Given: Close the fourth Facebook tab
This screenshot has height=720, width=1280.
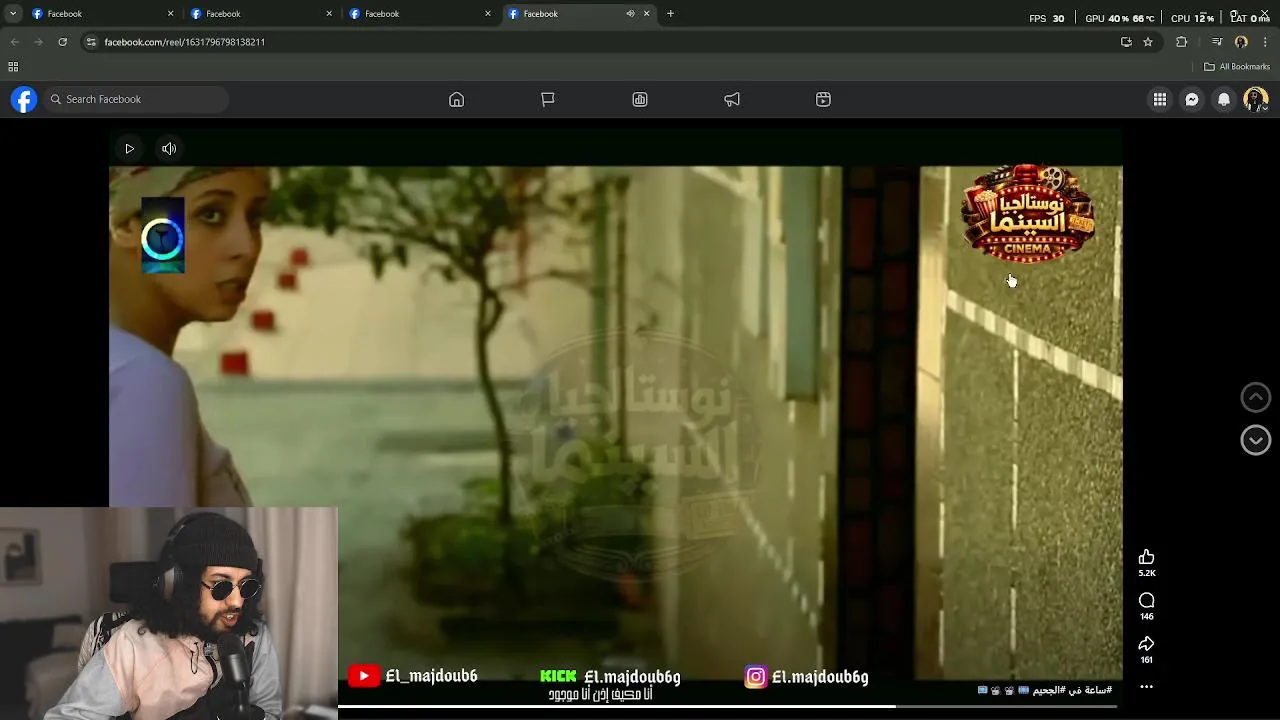Looking at the screenshot, I should point(646,14).
